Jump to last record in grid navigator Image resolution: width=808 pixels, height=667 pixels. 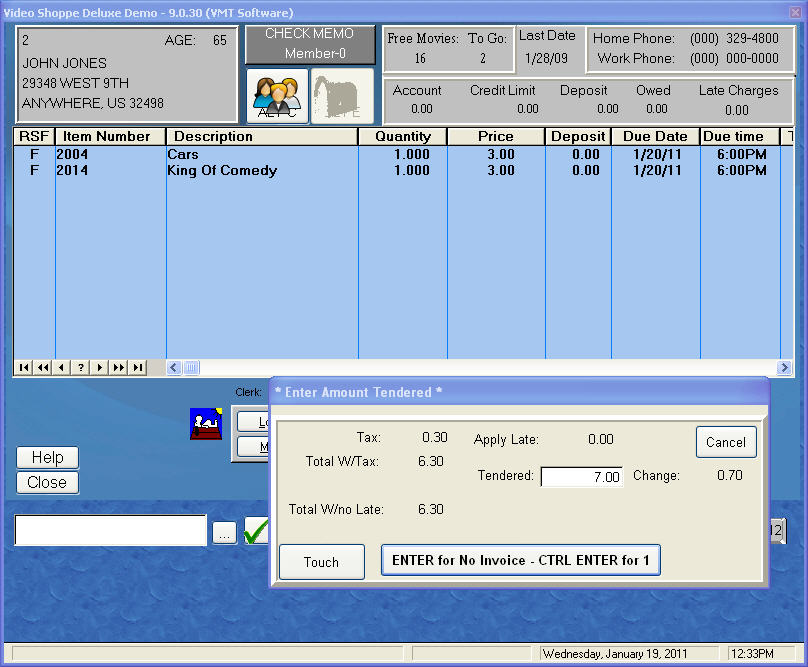click(138, 368)
